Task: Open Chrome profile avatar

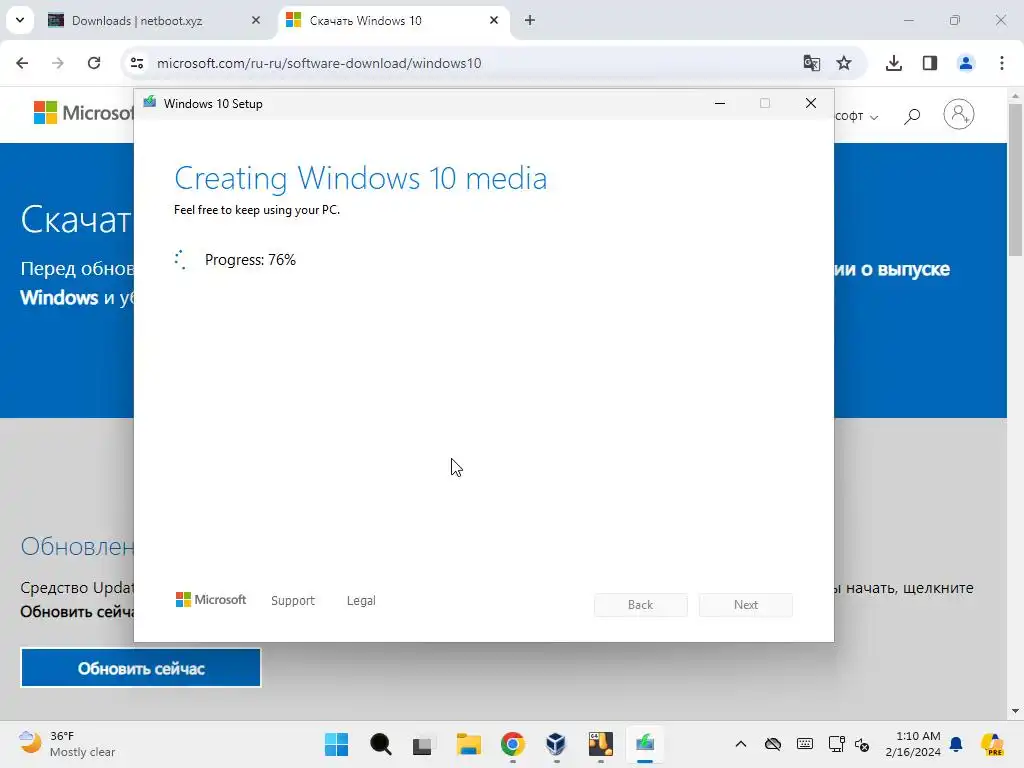Action: point(966,63)
